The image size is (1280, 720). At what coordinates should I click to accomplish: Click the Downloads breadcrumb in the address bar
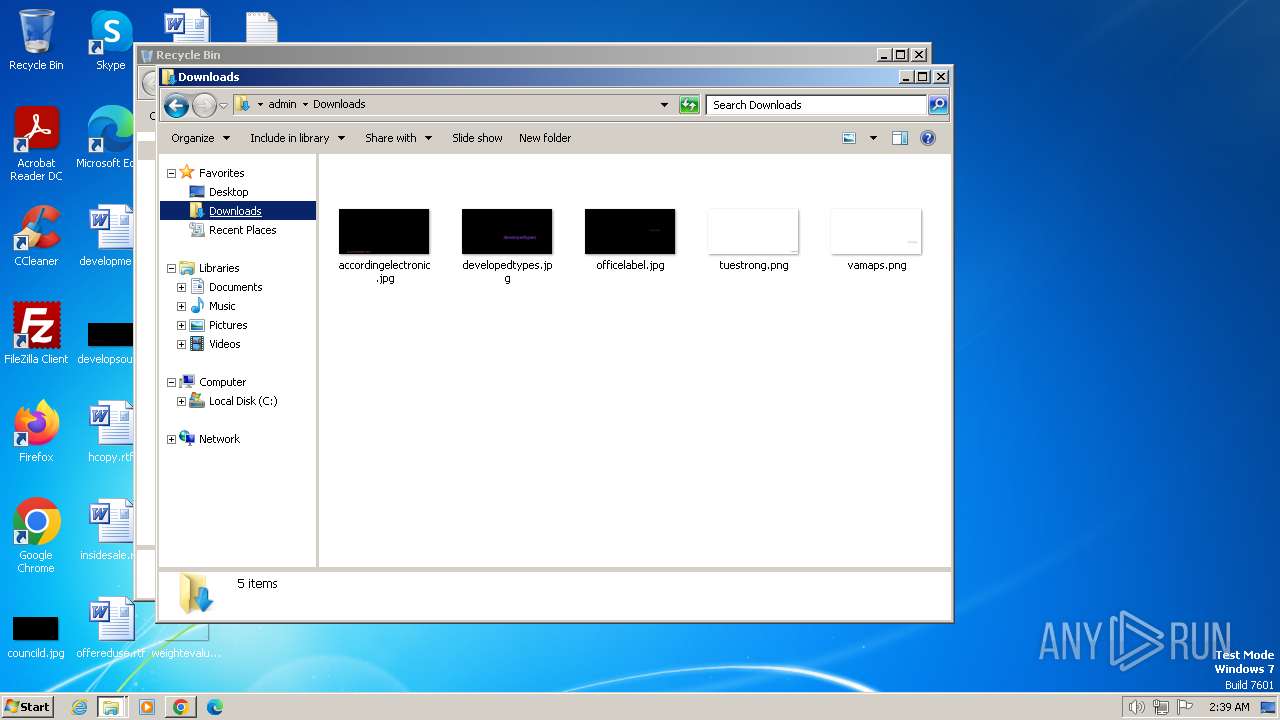339,104
